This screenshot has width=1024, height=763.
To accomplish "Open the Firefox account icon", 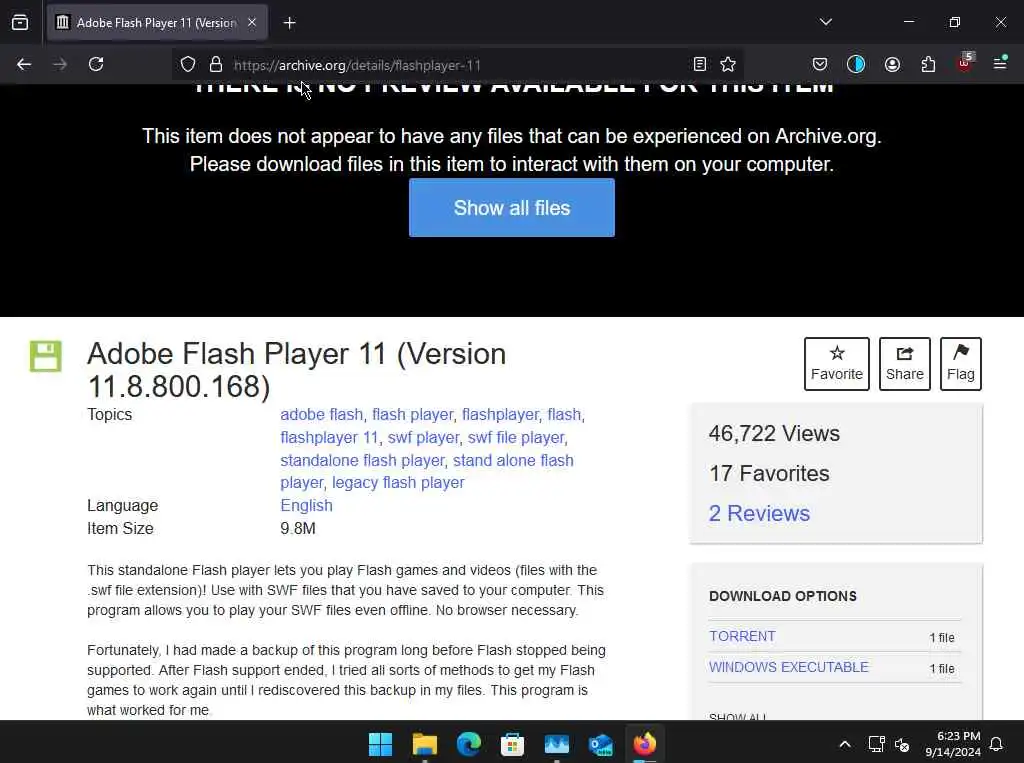I will point(892,64).
